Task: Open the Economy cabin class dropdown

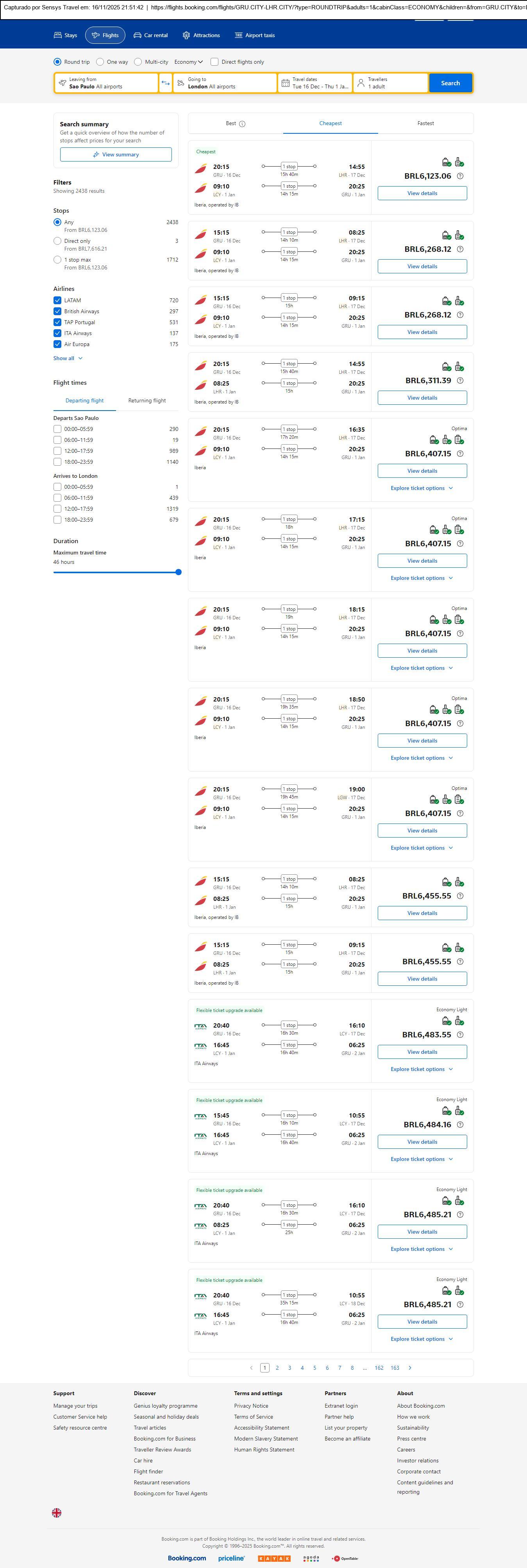Action: click(188, 62)
